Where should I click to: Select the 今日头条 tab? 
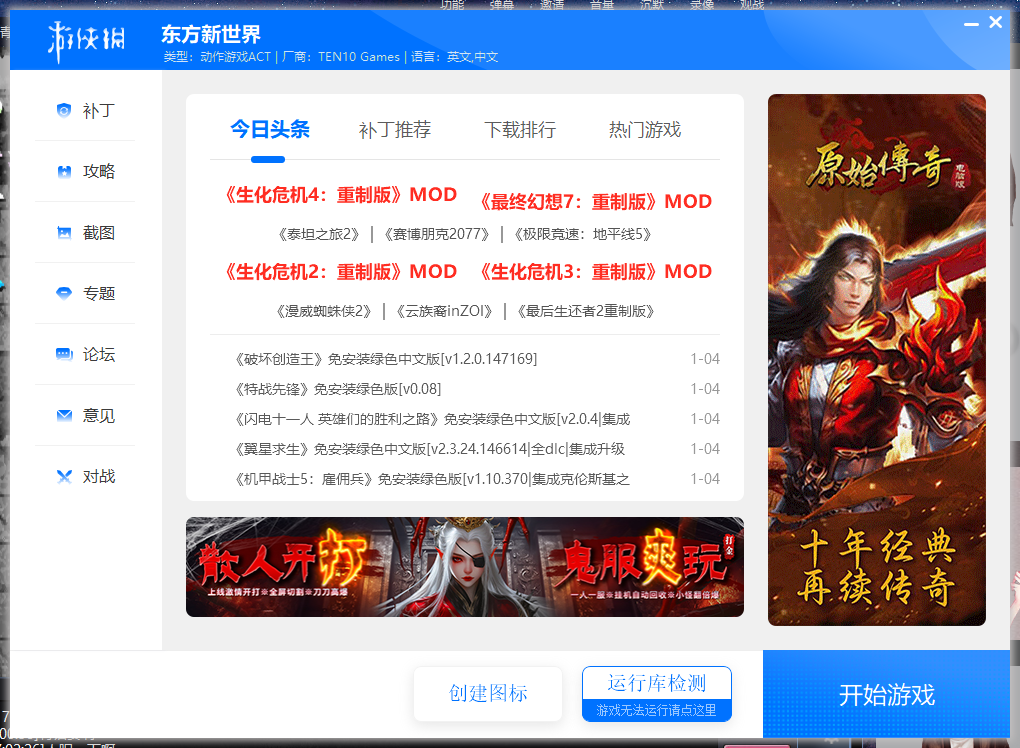tap(270, 129)
